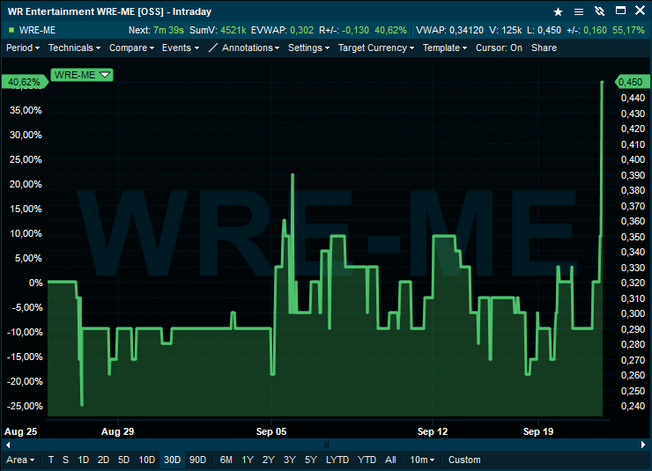Open the Technicals dropdown
652x471 pixels.
74,48
